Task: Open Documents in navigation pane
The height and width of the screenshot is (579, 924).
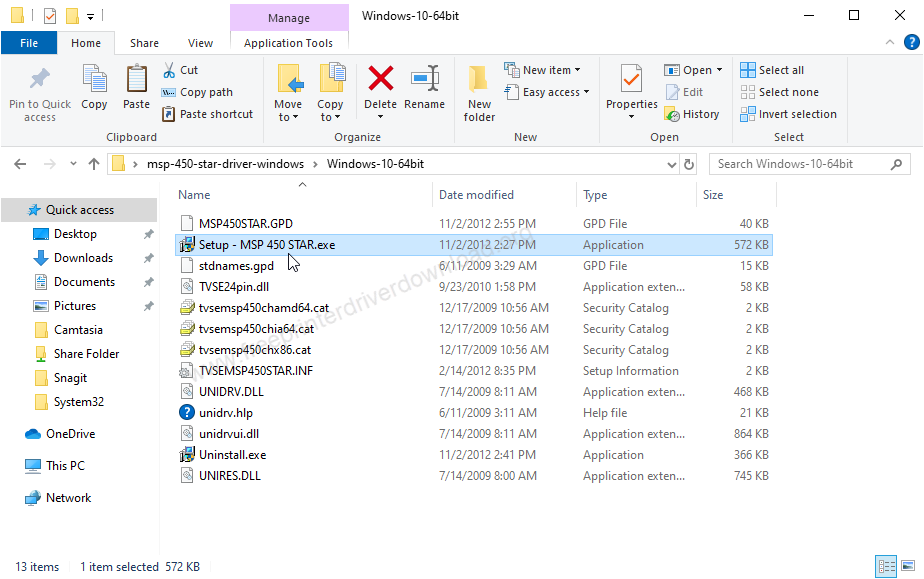Action: [x=84, y=282]
